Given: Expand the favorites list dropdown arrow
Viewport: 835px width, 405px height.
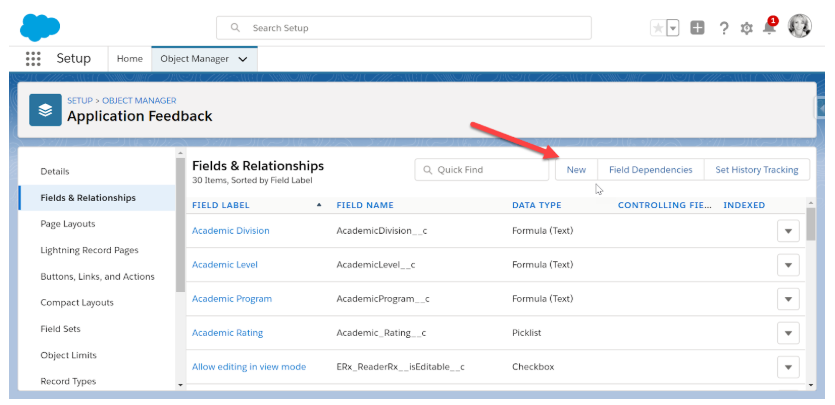Looking at the screenshot, I should 673,28.
